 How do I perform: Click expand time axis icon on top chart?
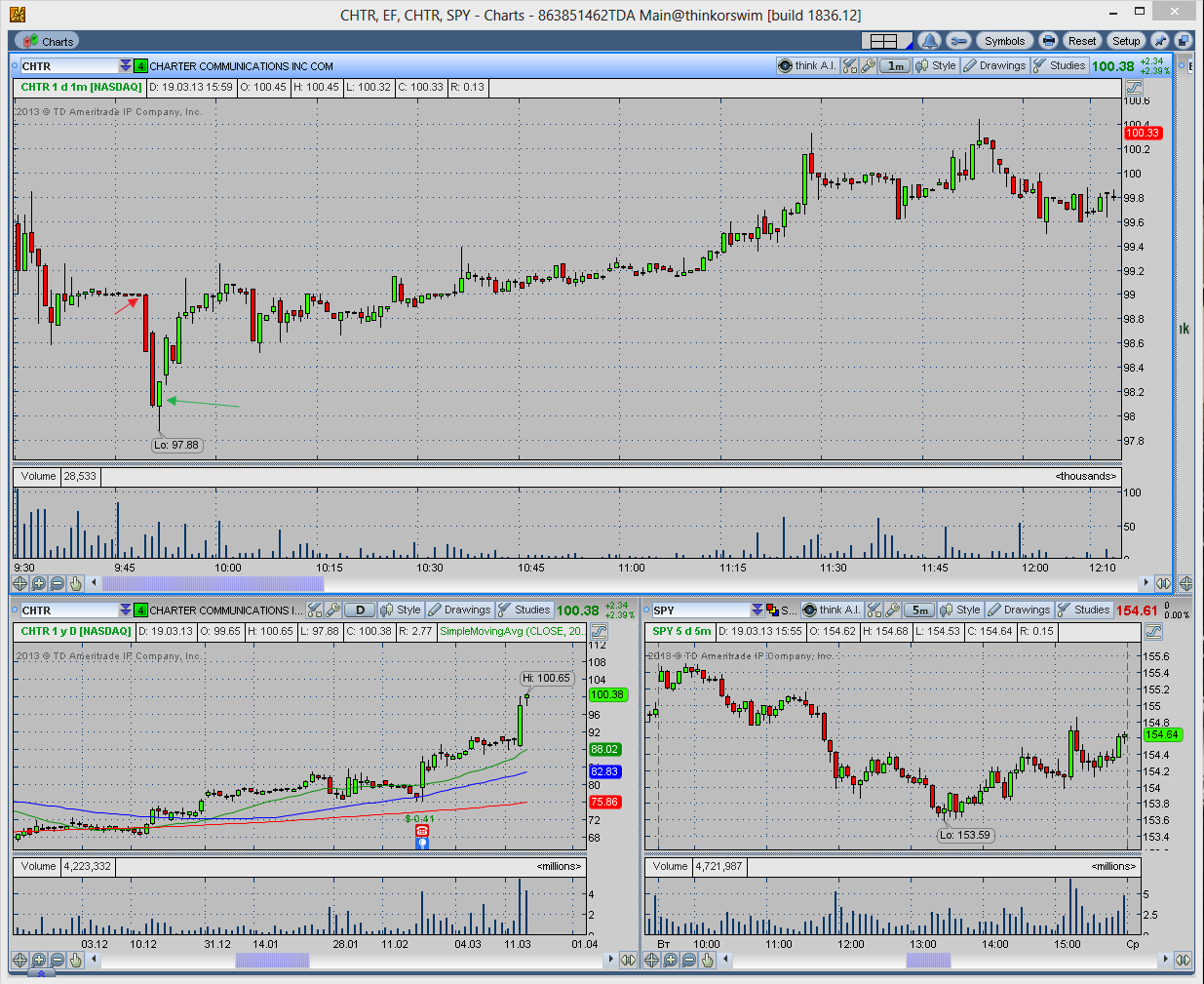click(x=1163, y=583)
